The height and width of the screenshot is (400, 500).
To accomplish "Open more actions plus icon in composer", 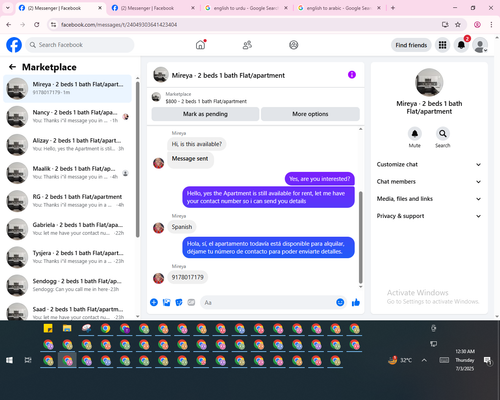I will 154,302.
